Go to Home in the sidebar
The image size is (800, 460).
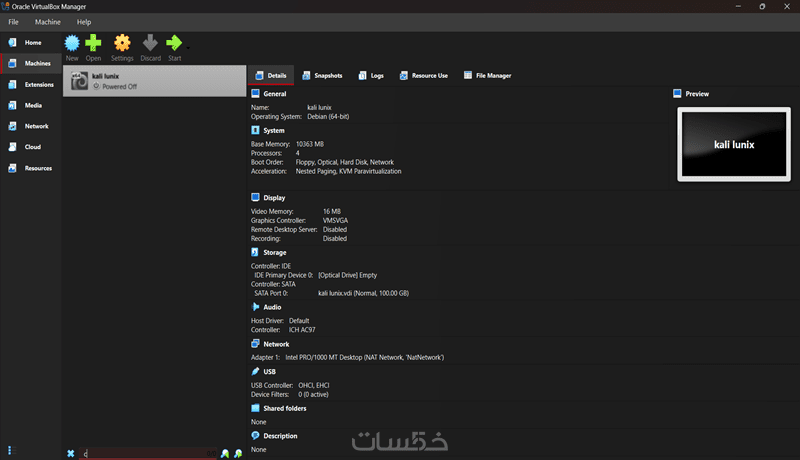(31, 43)
